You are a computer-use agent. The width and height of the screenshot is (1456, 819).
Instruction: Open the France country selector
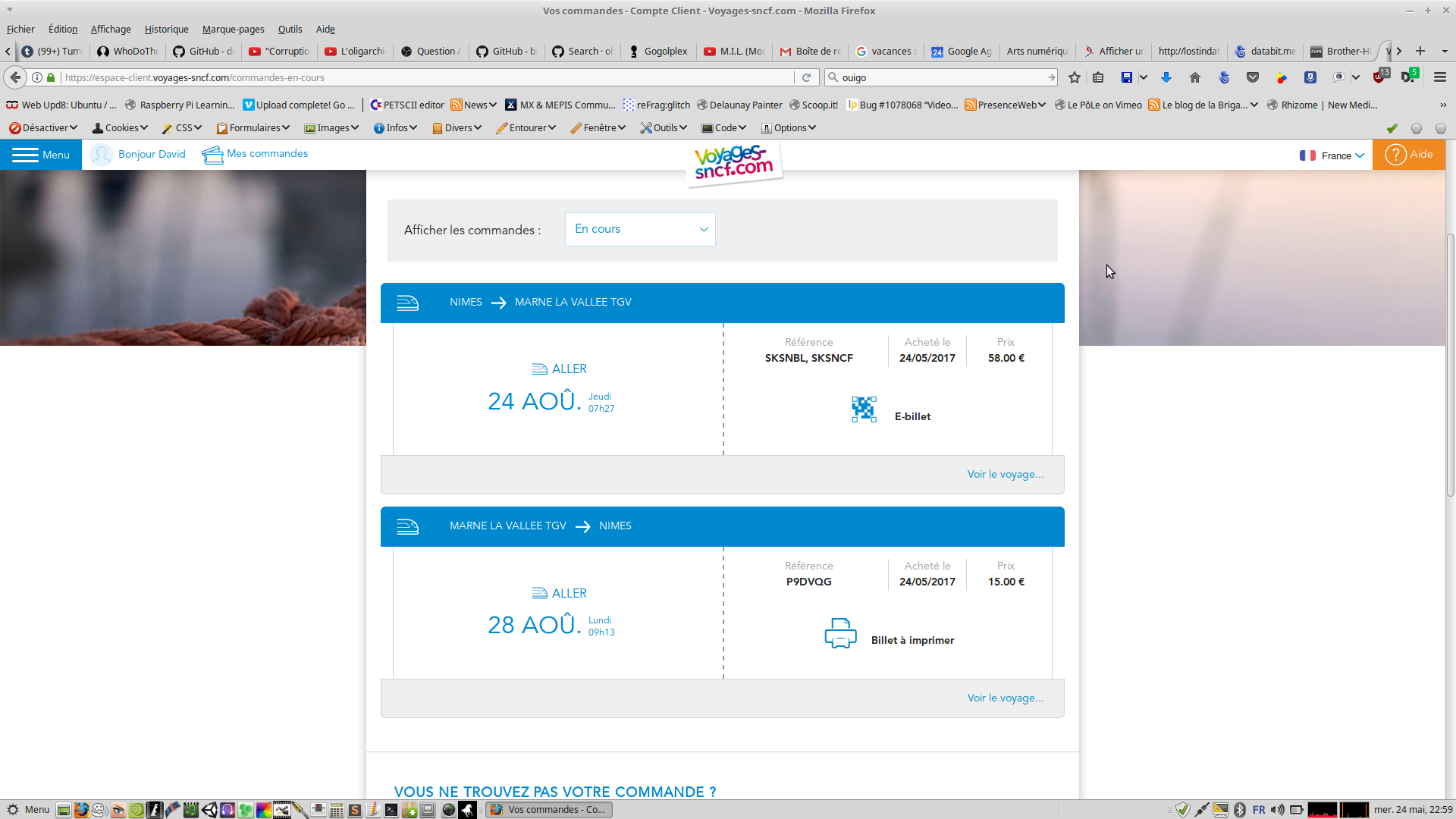[1332, 155]
